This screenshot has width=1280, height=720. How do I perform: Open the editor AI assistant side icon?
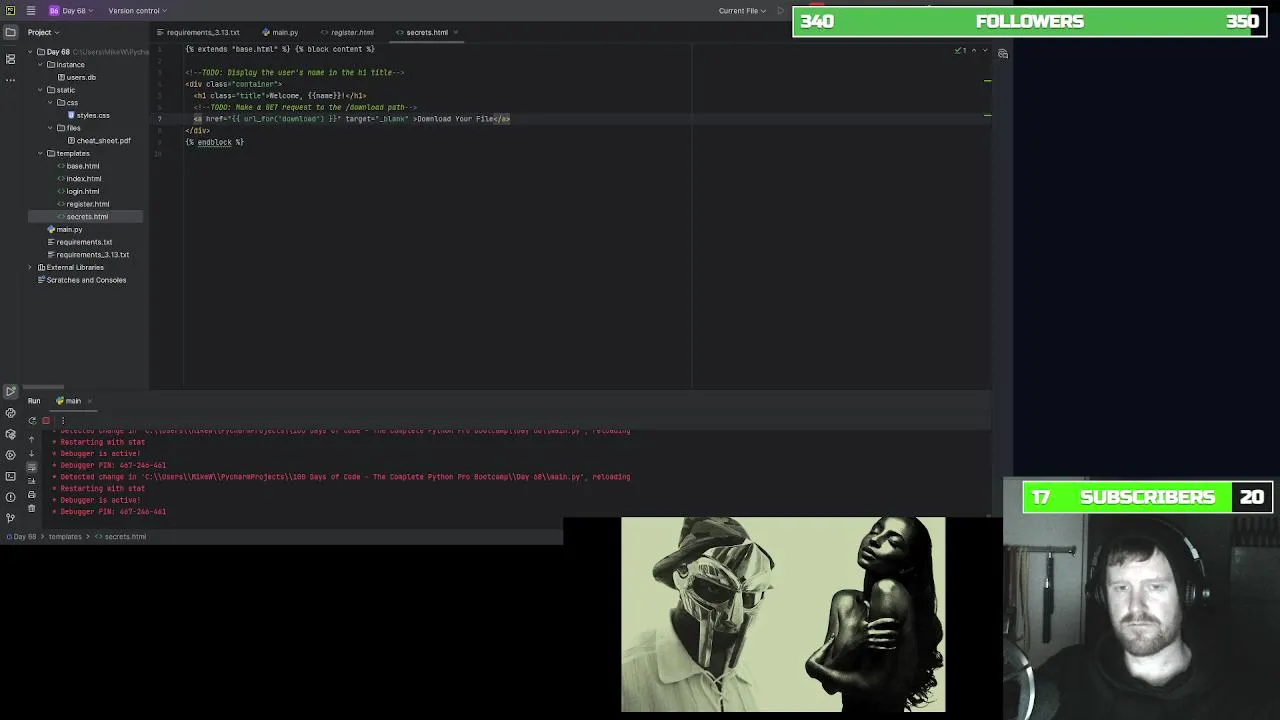click(1003, 54)
